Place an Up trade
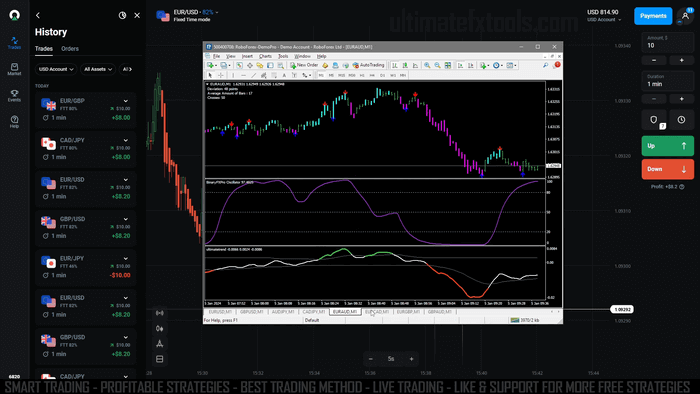 pyautogui.click(x=667, y=146)
